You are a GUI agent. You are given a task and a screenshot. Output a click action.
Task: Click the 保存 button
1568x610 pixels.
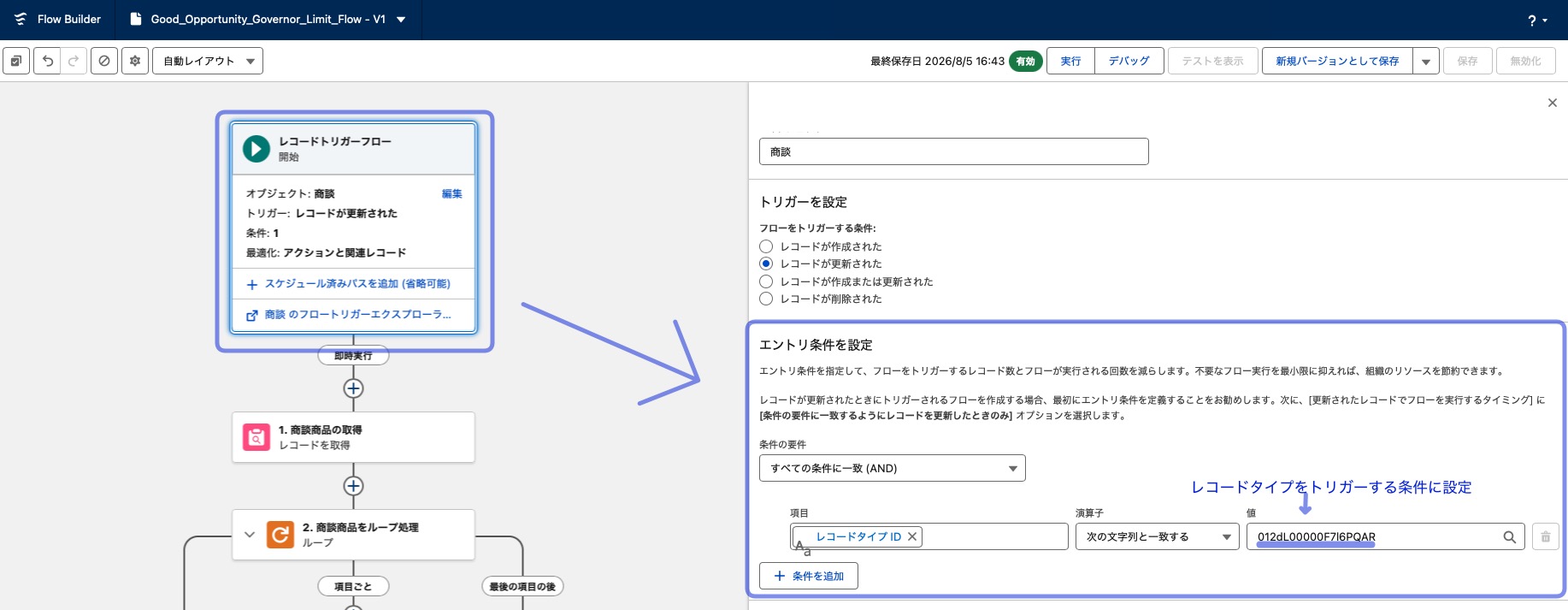tap(1468, 61)
